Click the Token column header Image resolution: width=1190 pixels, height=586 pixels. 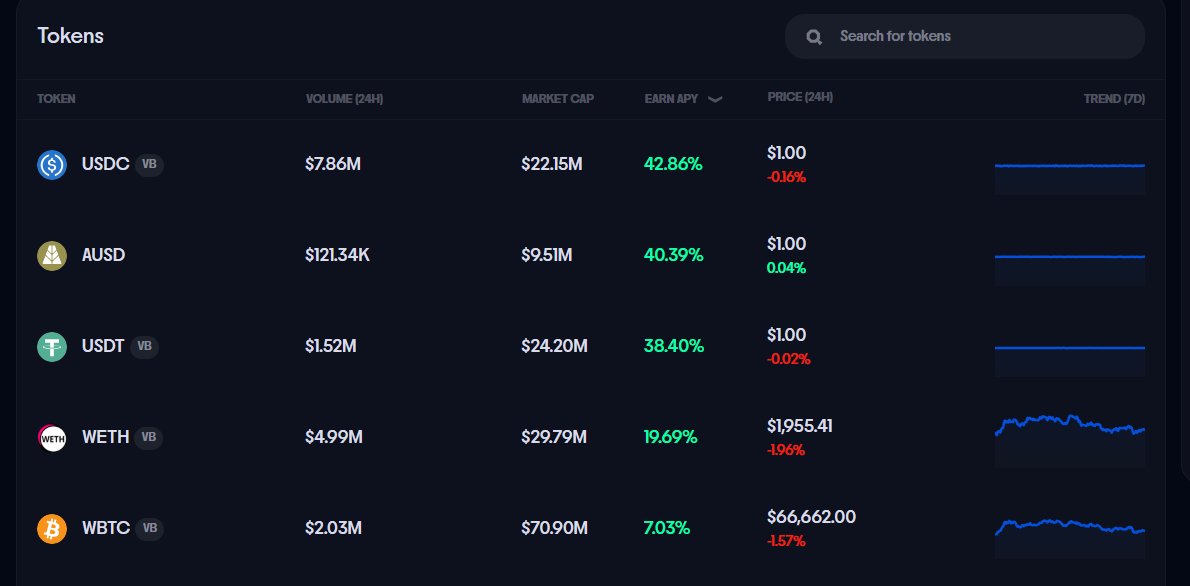point(56,99)
